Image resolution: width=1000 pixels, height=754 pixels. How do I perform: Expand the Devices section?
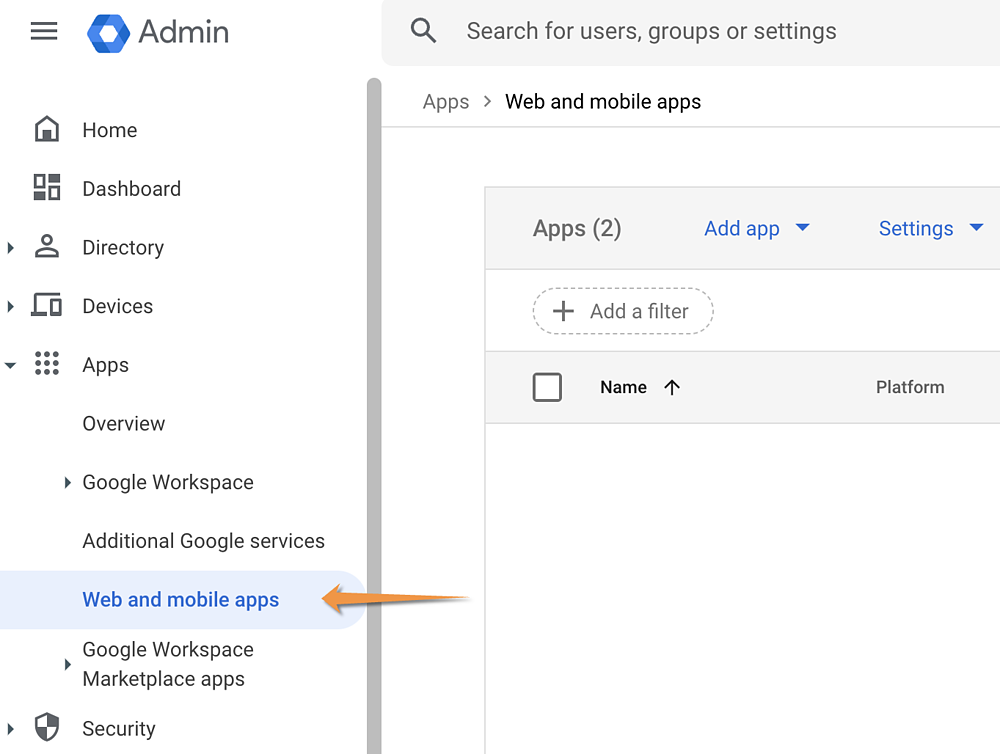(10, 306)
